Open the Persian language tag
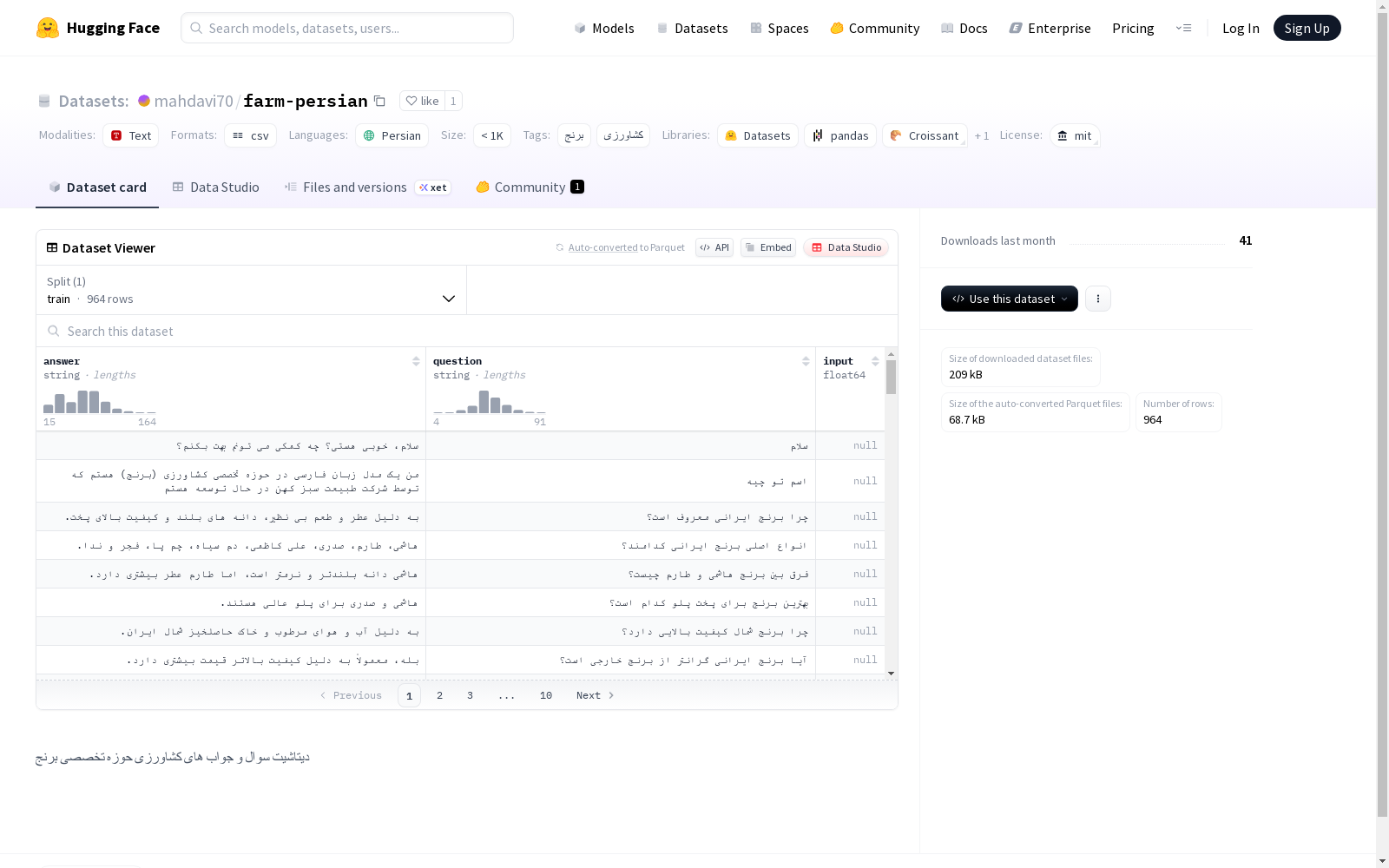 click(392, 135)
